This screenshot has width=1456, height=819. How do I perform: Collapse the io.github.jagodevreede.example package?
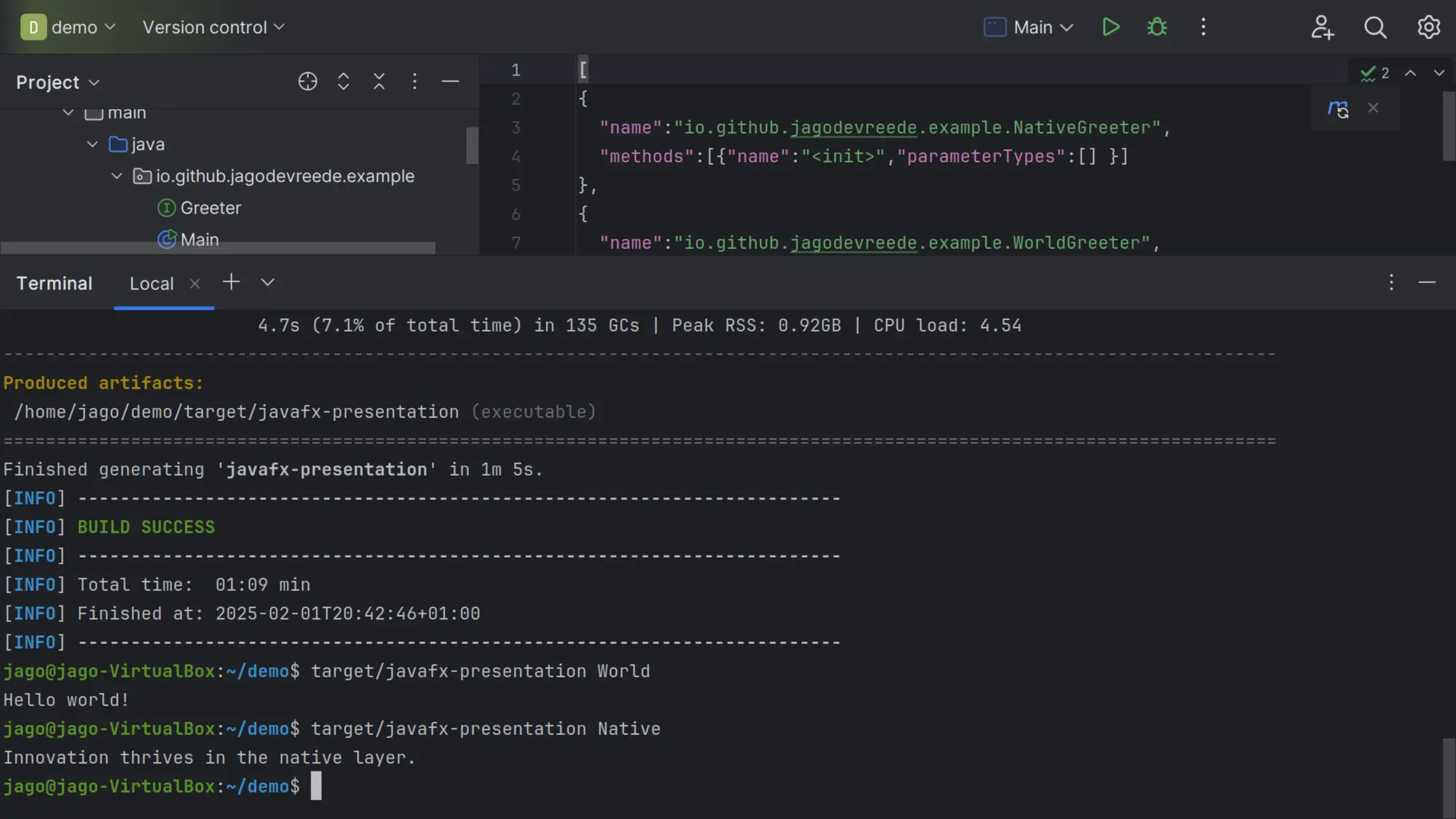pyautogui.click(x=117, y=176)
